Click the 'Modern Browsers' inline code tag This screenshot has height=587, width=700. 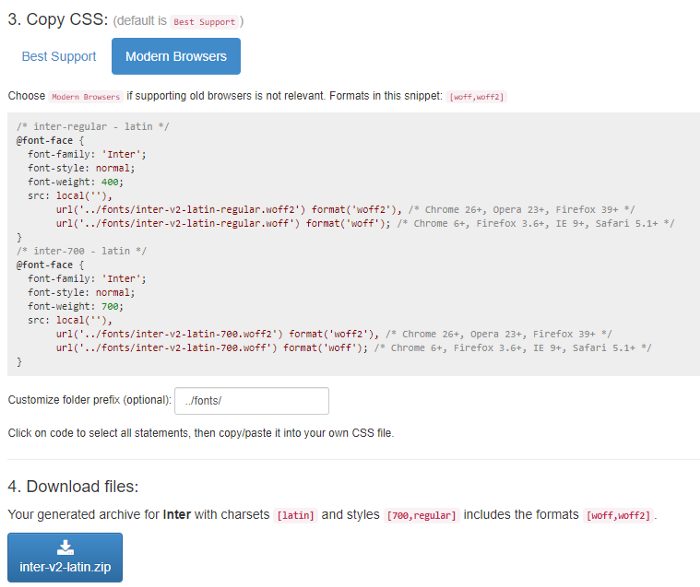[86, 96]
